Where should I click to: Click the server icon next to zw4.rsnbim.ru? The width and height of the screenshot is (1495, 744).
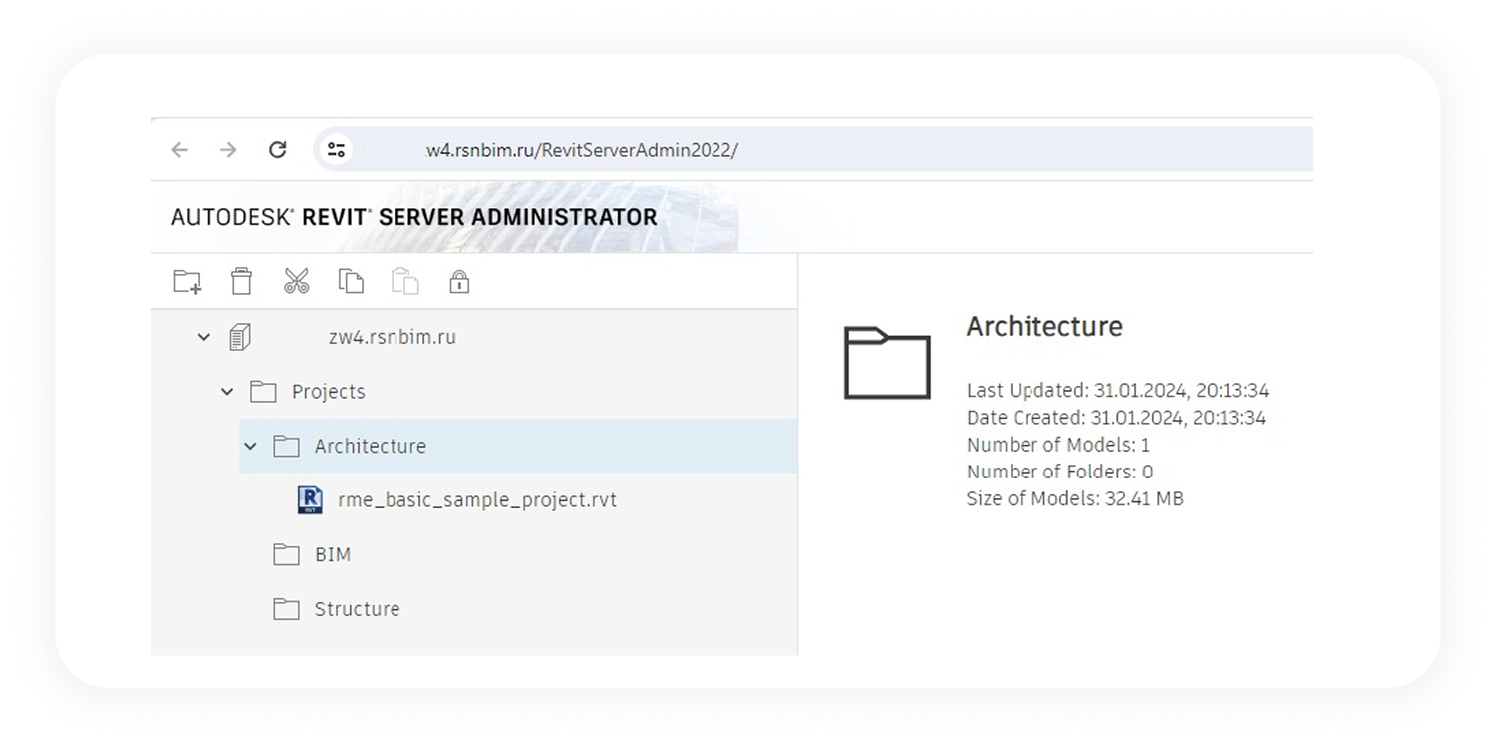pyautogui.click(x=239, y=337)
